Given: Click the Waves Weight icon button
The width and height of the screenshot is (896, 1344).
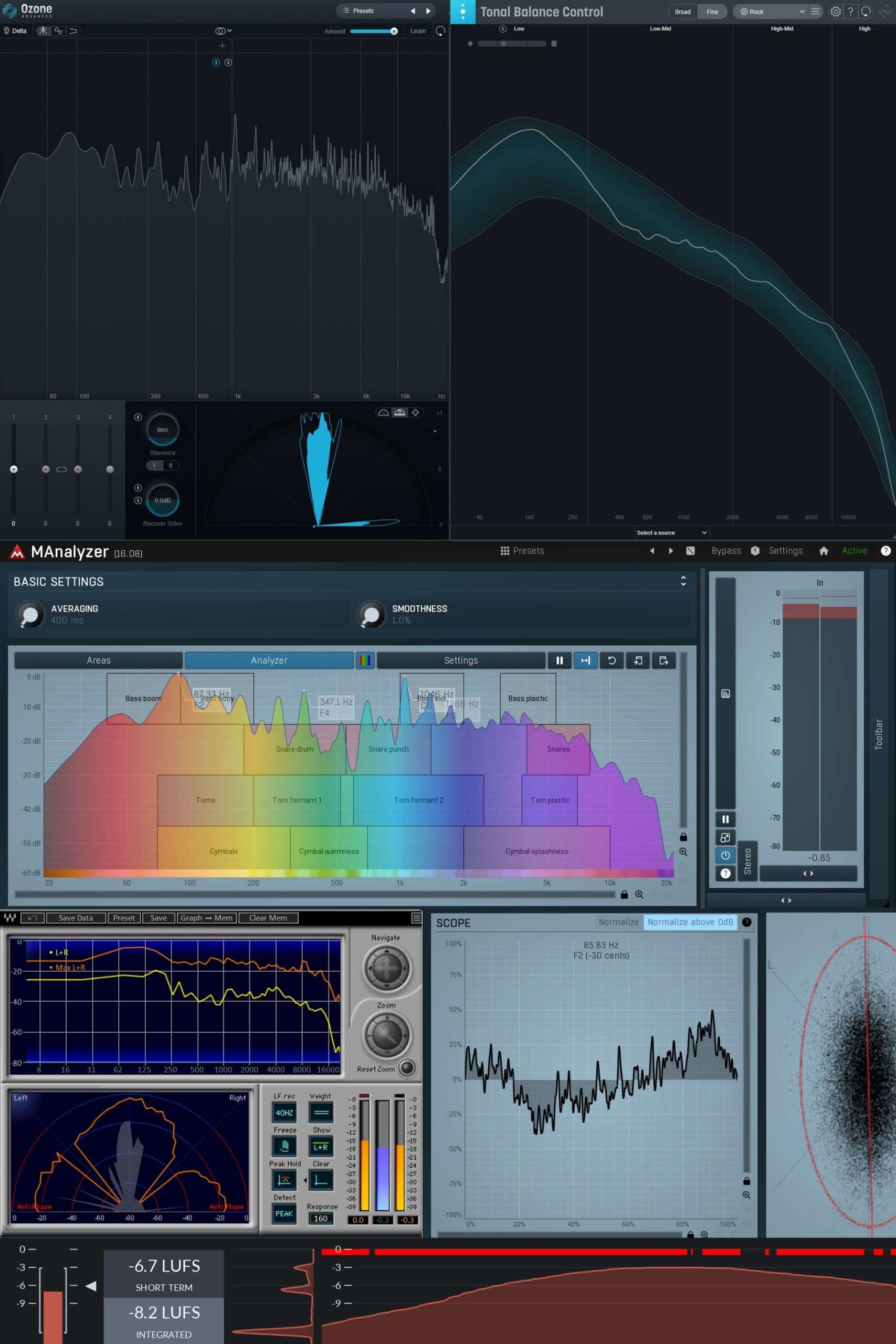Looking at the screenshot, I should [x=321, y=1112].
